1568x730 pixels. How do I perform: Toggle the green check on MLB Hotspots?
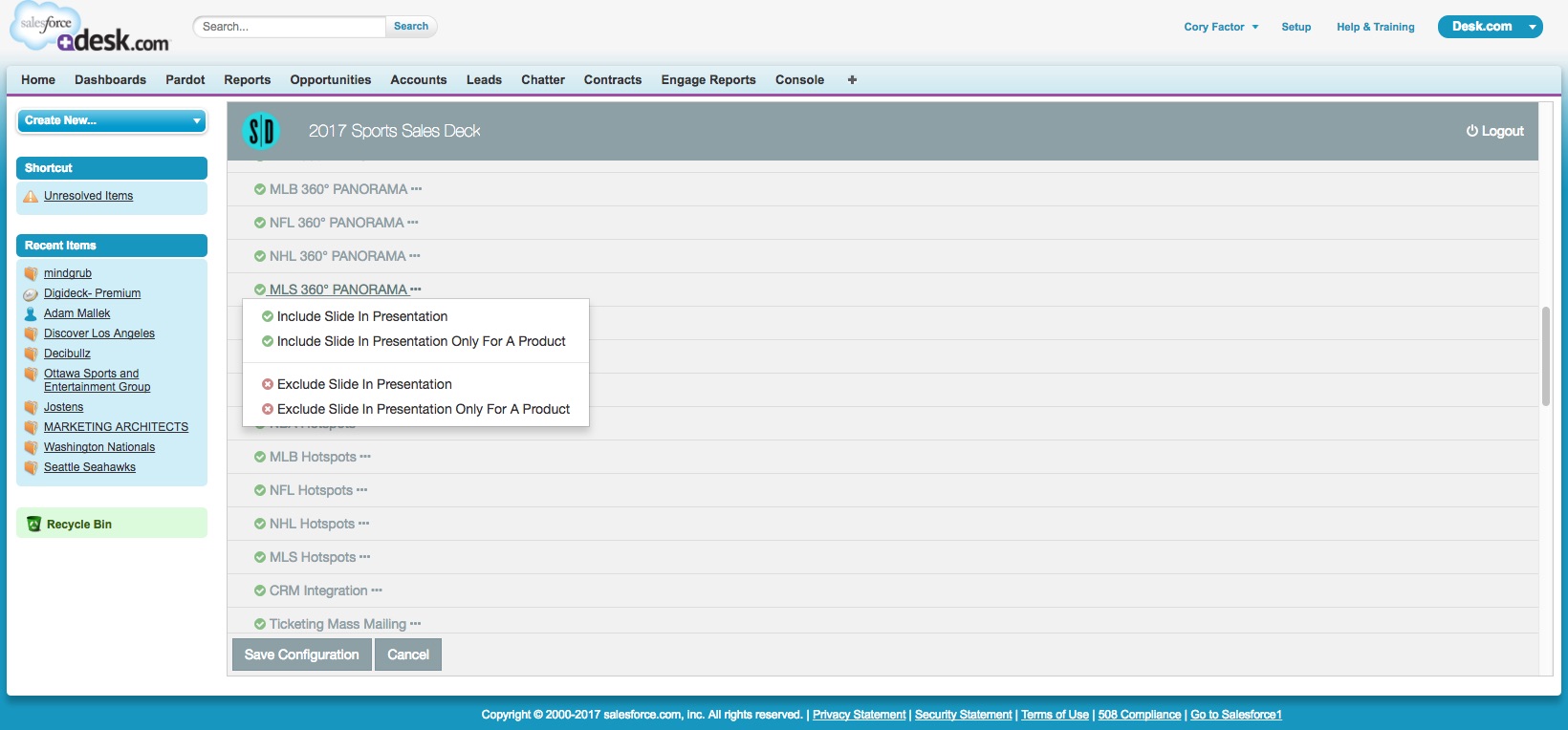pyautogui.click(x=260, y=457)
